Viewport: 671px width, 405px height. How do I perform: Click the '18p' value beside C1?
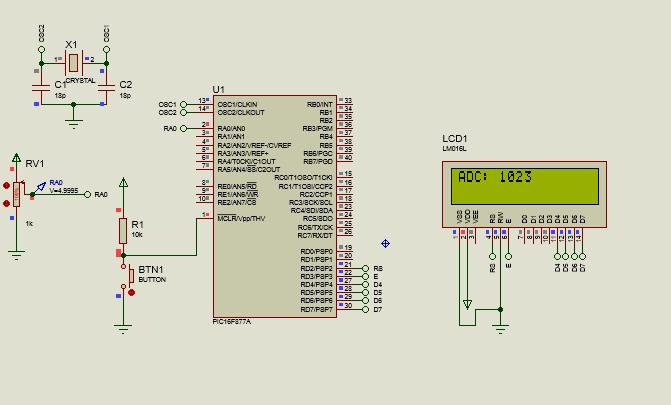click(x=60, y=95)
